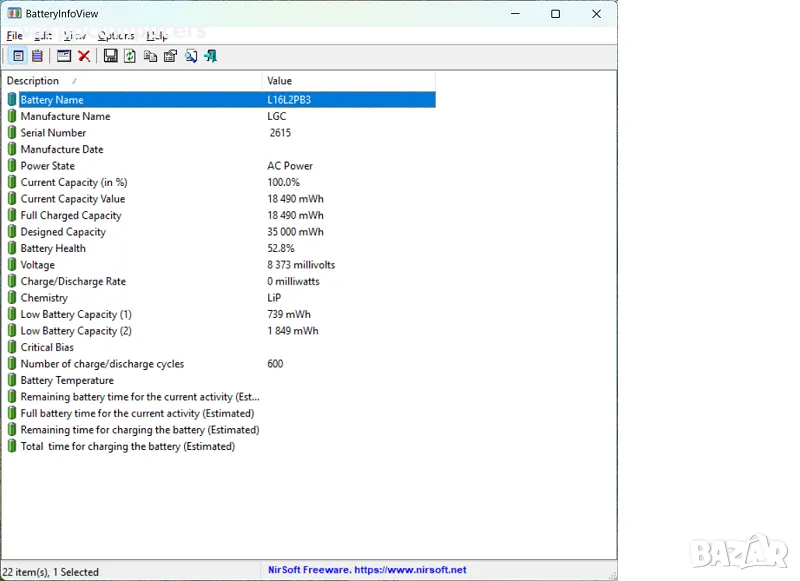Click the Save floppy disk icon
The image size is (800, 581).
click(x=110, y=56)
